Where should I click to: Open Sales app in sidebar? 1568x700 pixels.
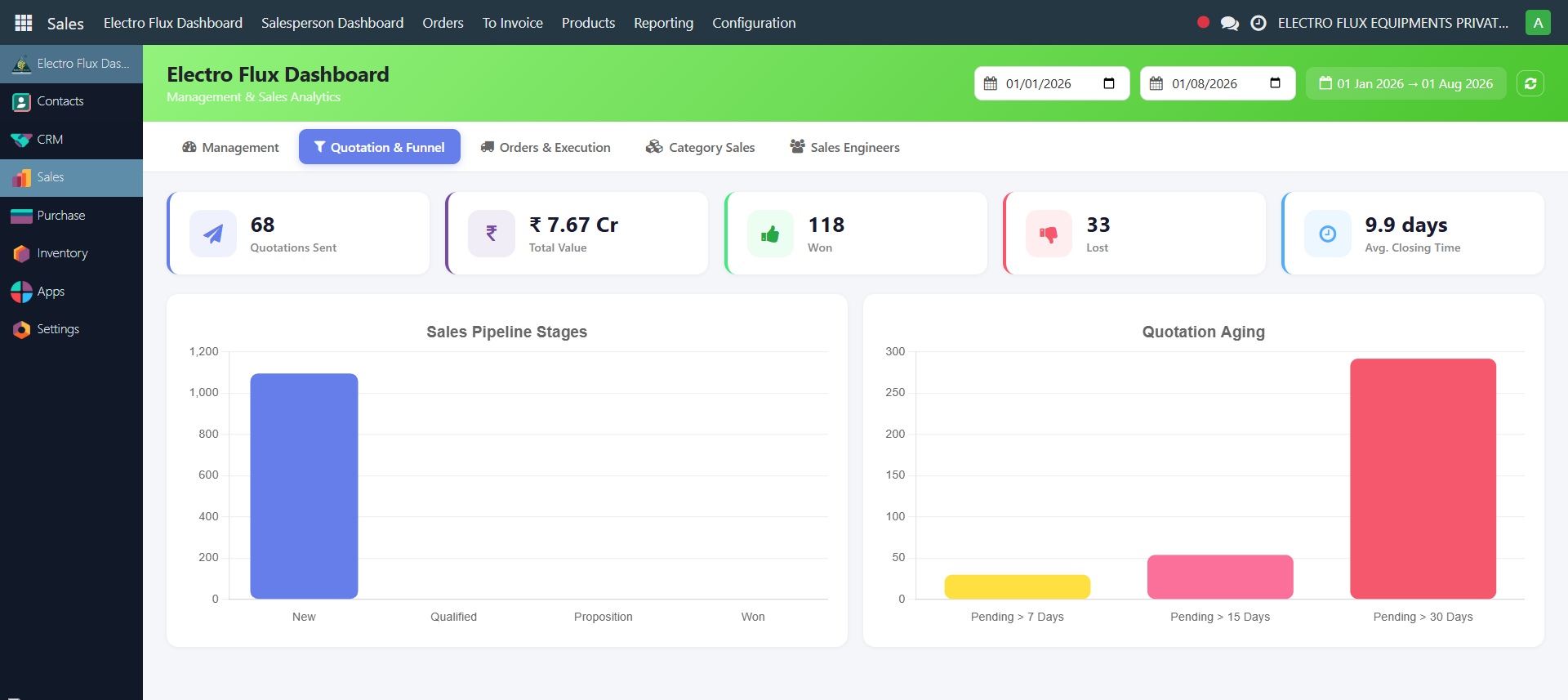tap(71, 177)
